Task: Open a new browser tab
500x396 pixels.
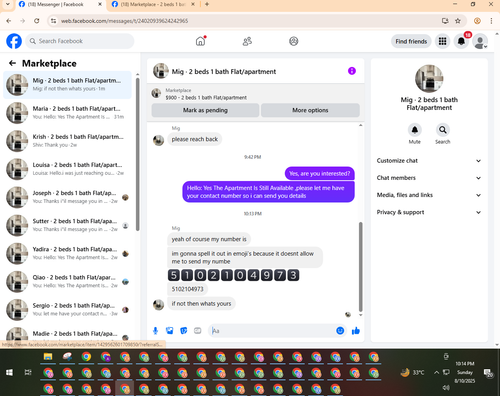Action: [x=207, y=4]
